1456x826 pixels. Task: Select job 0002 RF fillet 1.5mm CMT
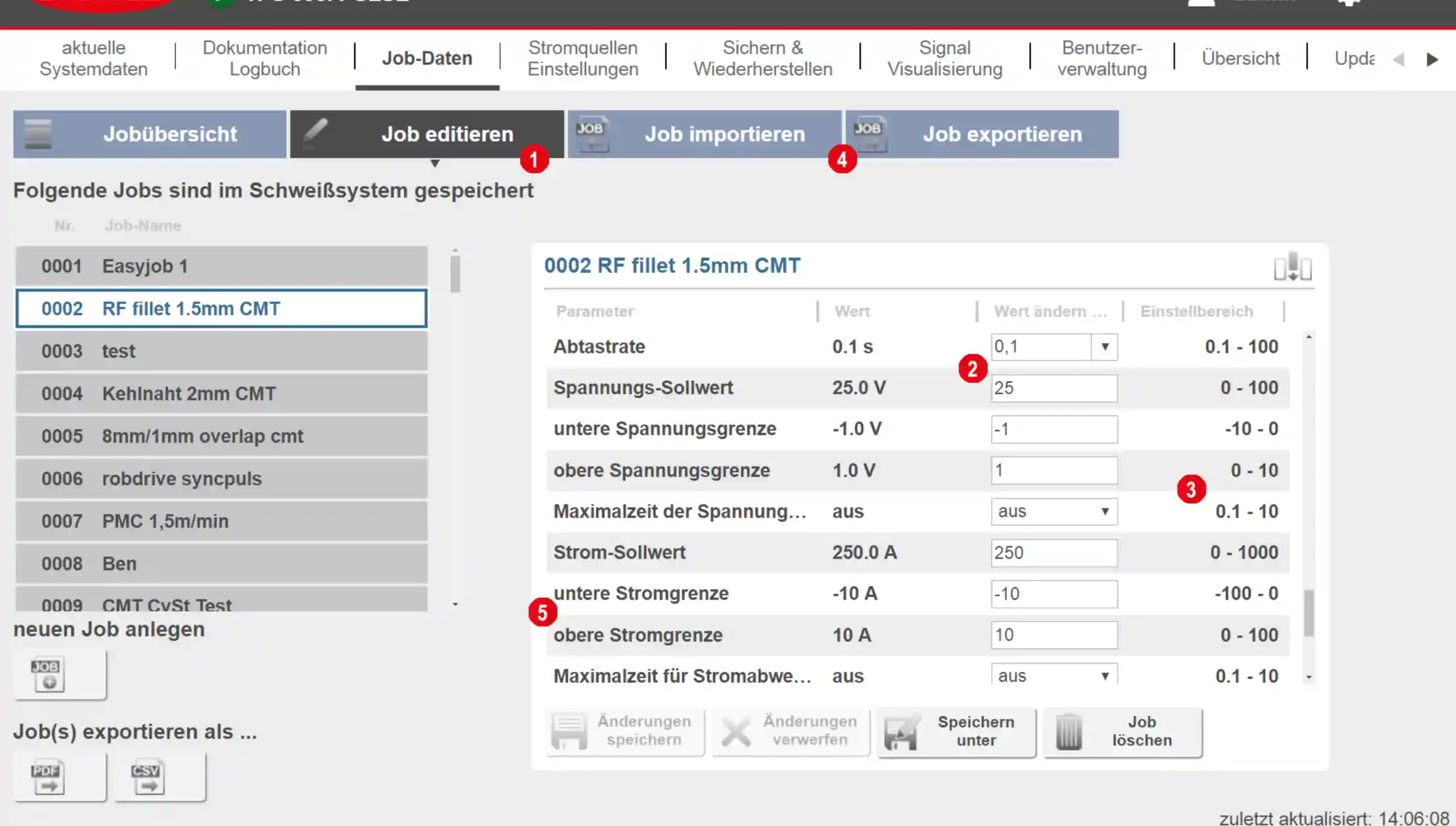click(x=221, y=308)
